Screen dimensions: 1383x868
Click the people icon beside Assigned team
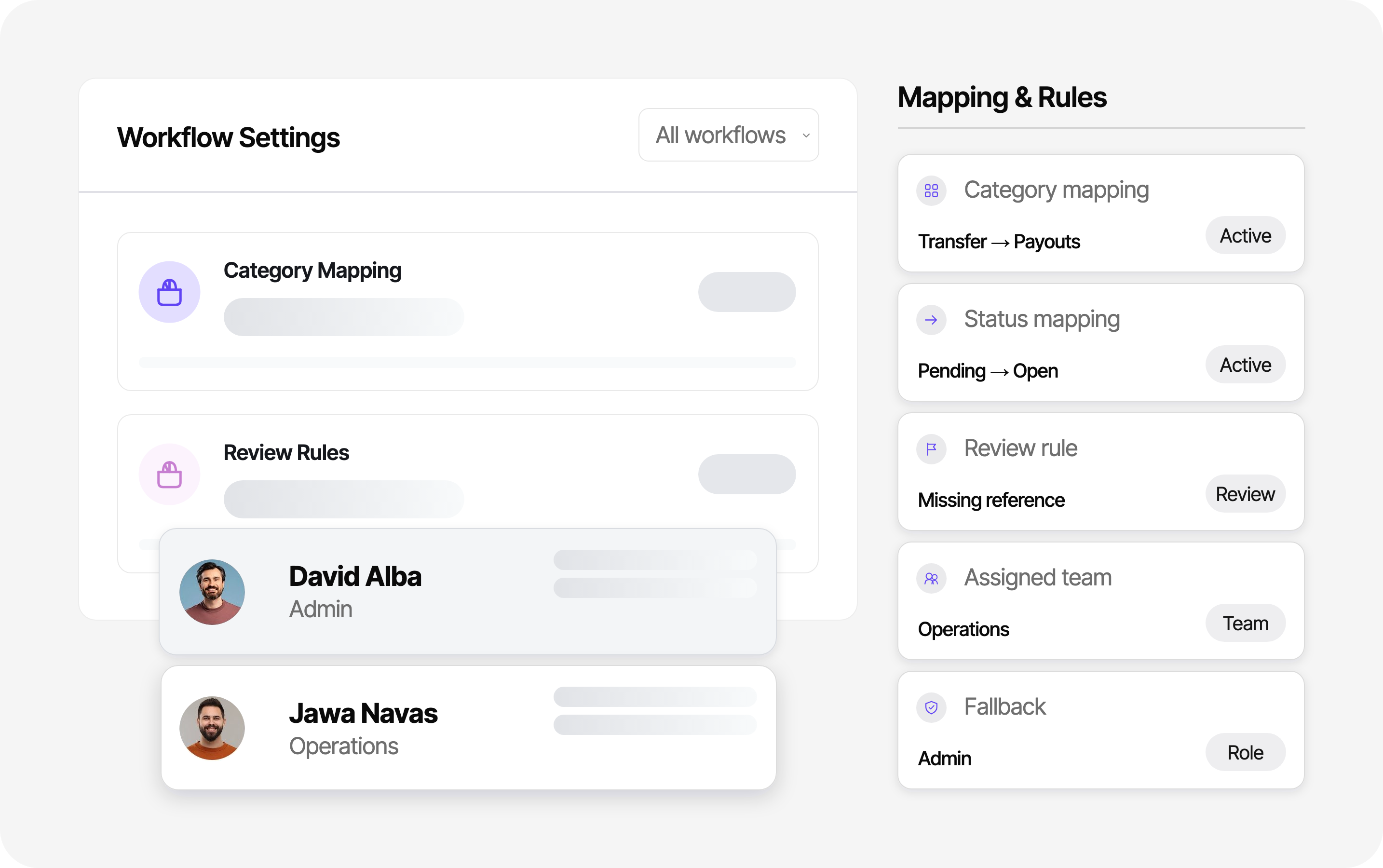[931, 578]
